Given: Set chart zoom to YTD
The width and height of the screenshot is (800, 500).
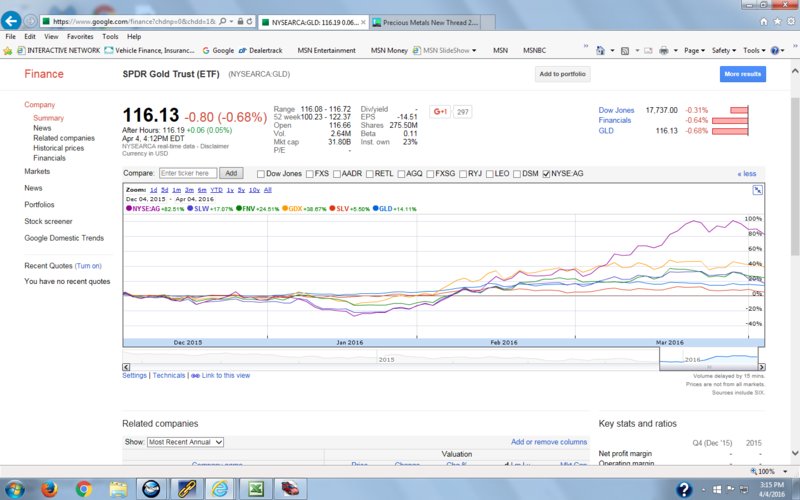Looking at the screenshot, I should tap(216, 190).
